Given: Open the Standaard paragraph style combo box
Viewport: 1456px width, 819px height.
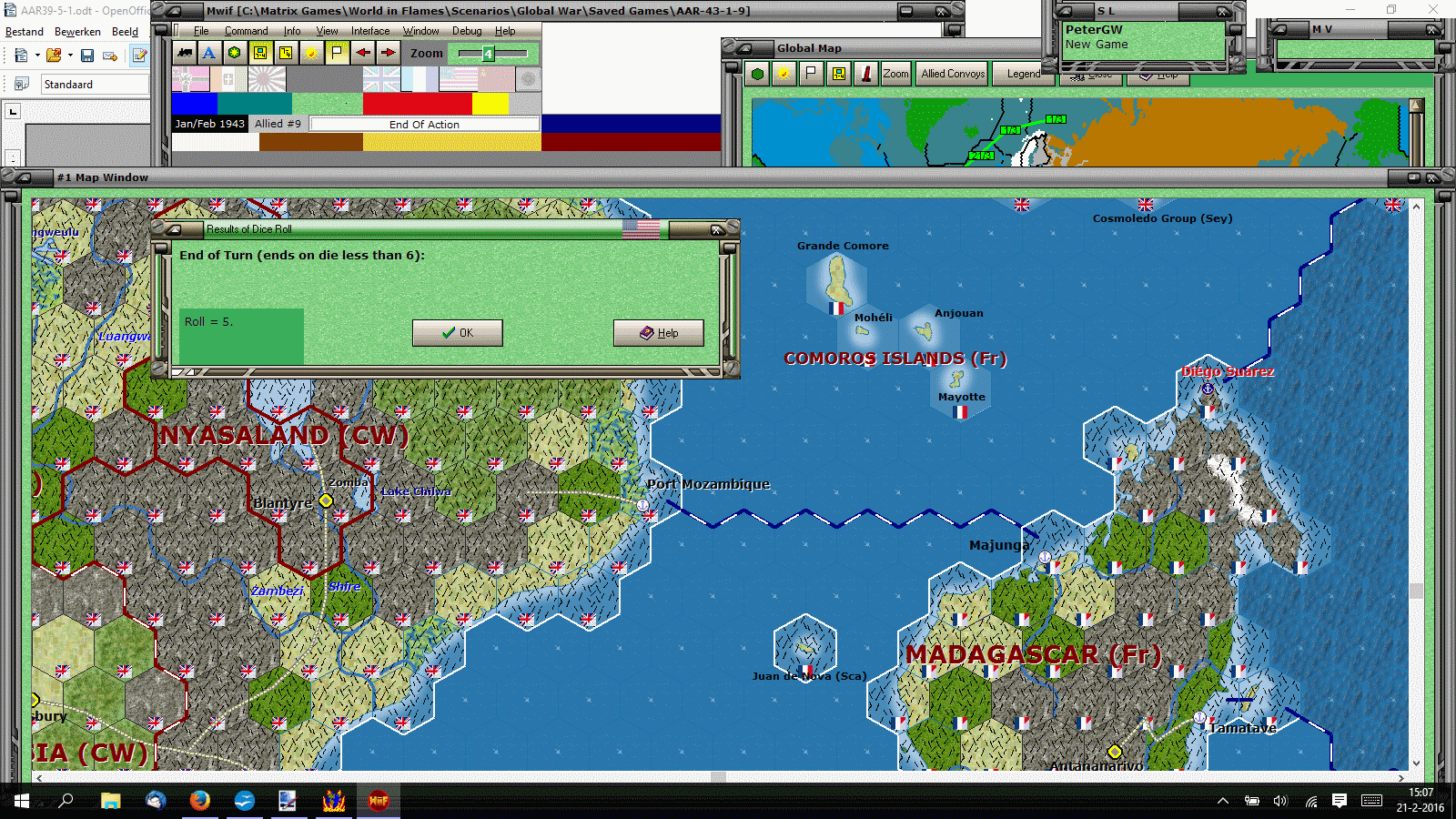Looking at the screenshot, I should [x=95, y=85].
